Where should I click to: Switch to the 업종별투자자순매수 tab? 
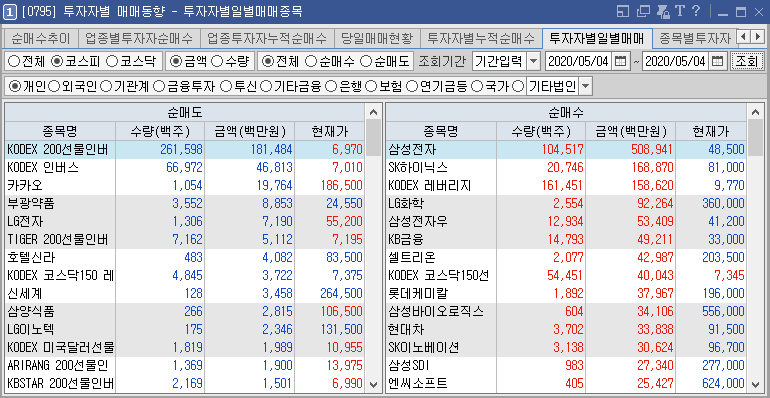coord(139,37)
